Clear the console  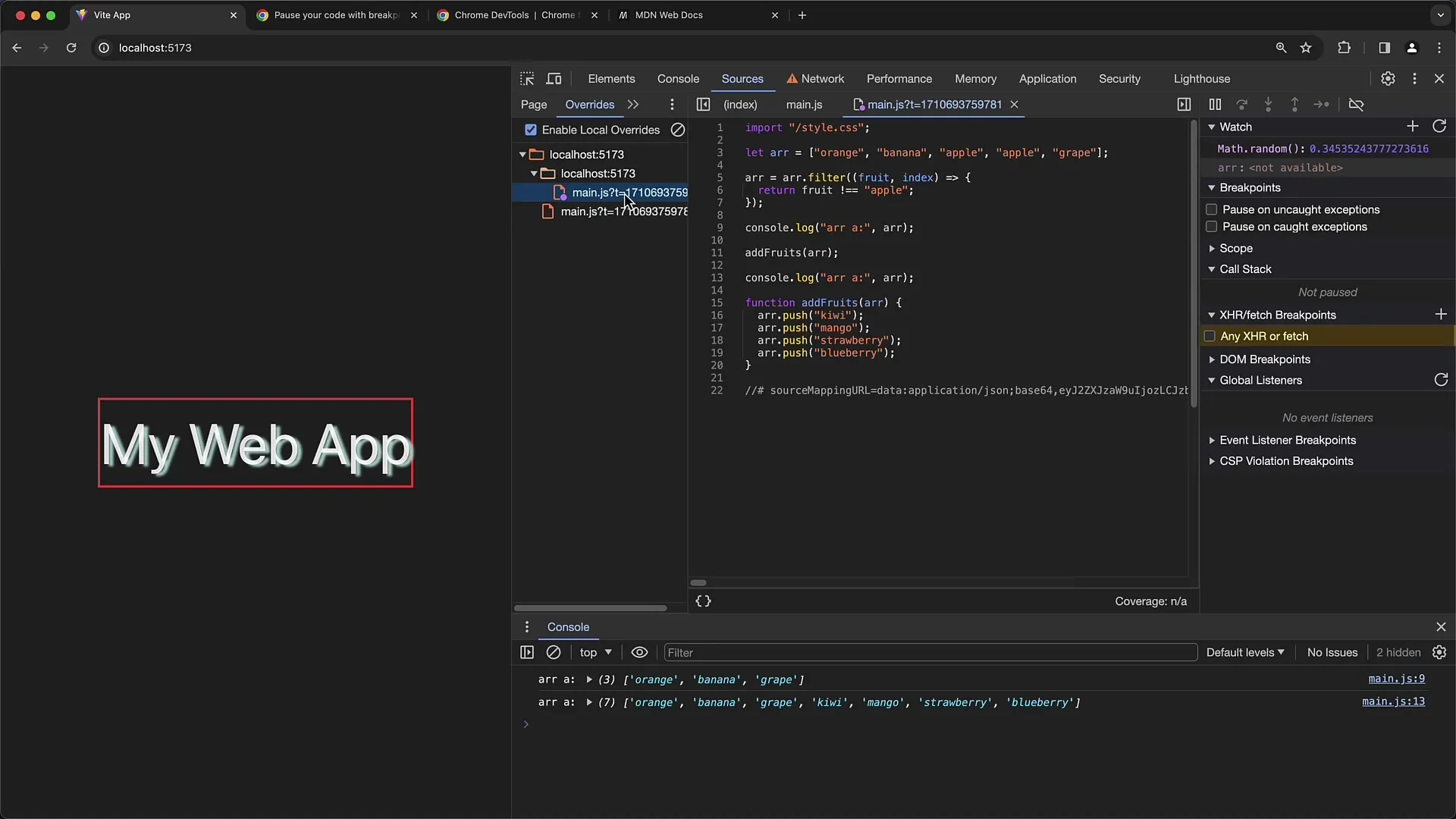pyautogui.click(x=554, y=652)
